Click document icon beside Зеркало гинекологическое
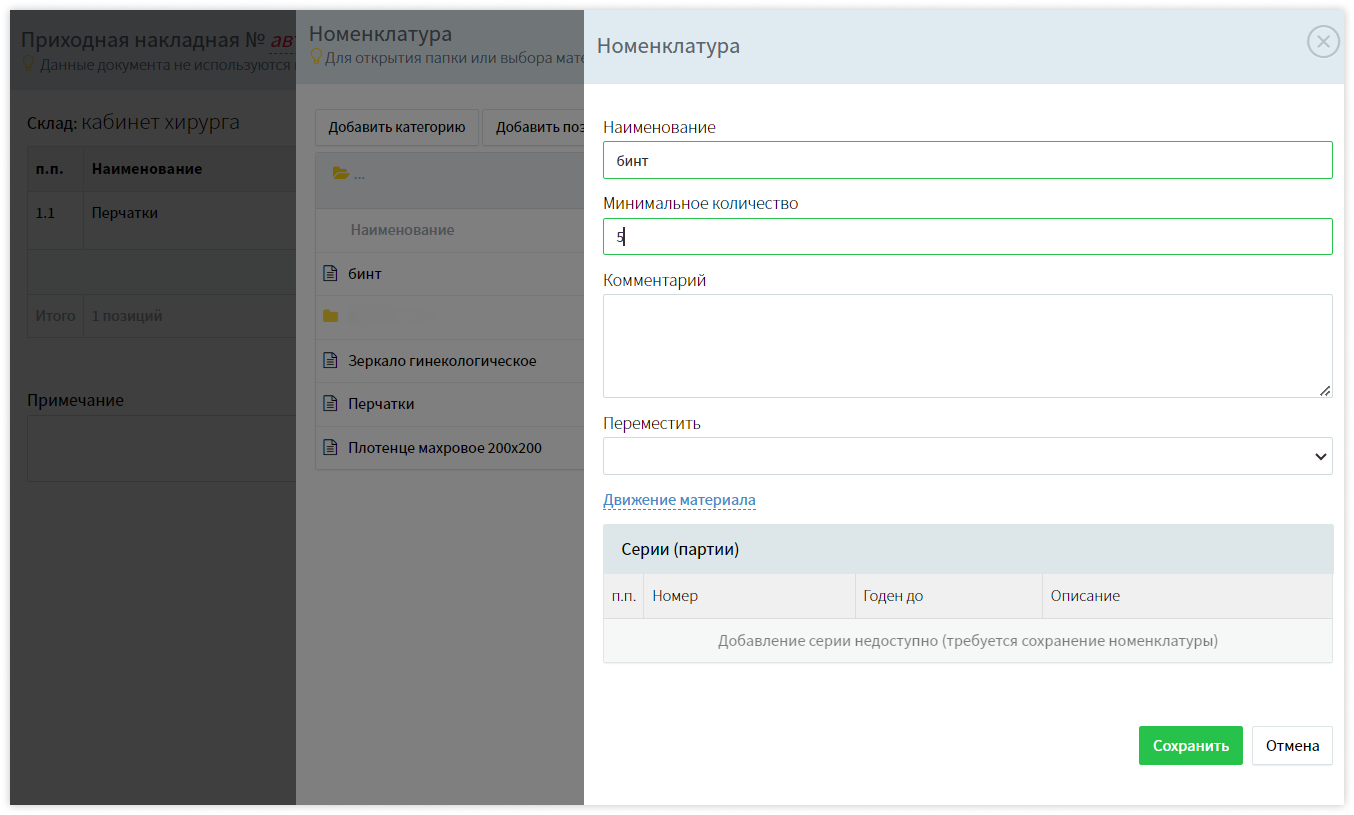 pos(331,360)
